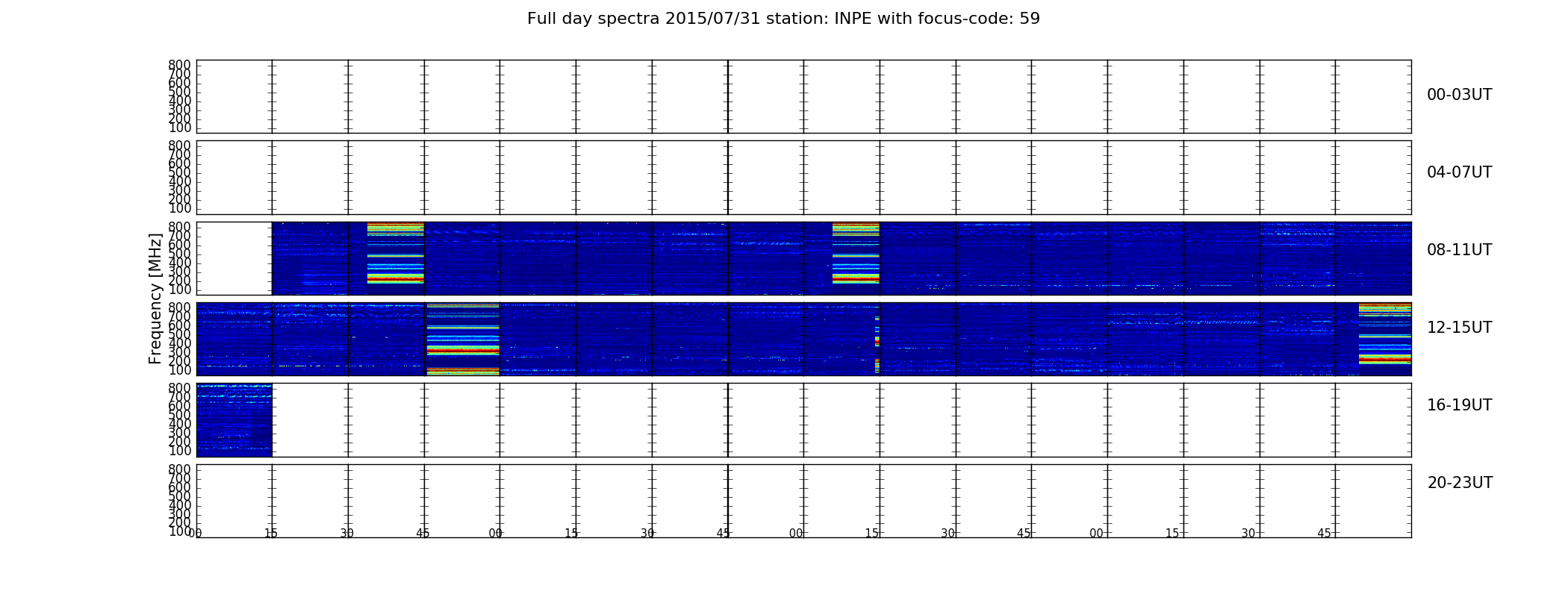This screenshot has height=597, width=1568.
Task: Select the '00-03UT' row label
Action: [1459, 95]
